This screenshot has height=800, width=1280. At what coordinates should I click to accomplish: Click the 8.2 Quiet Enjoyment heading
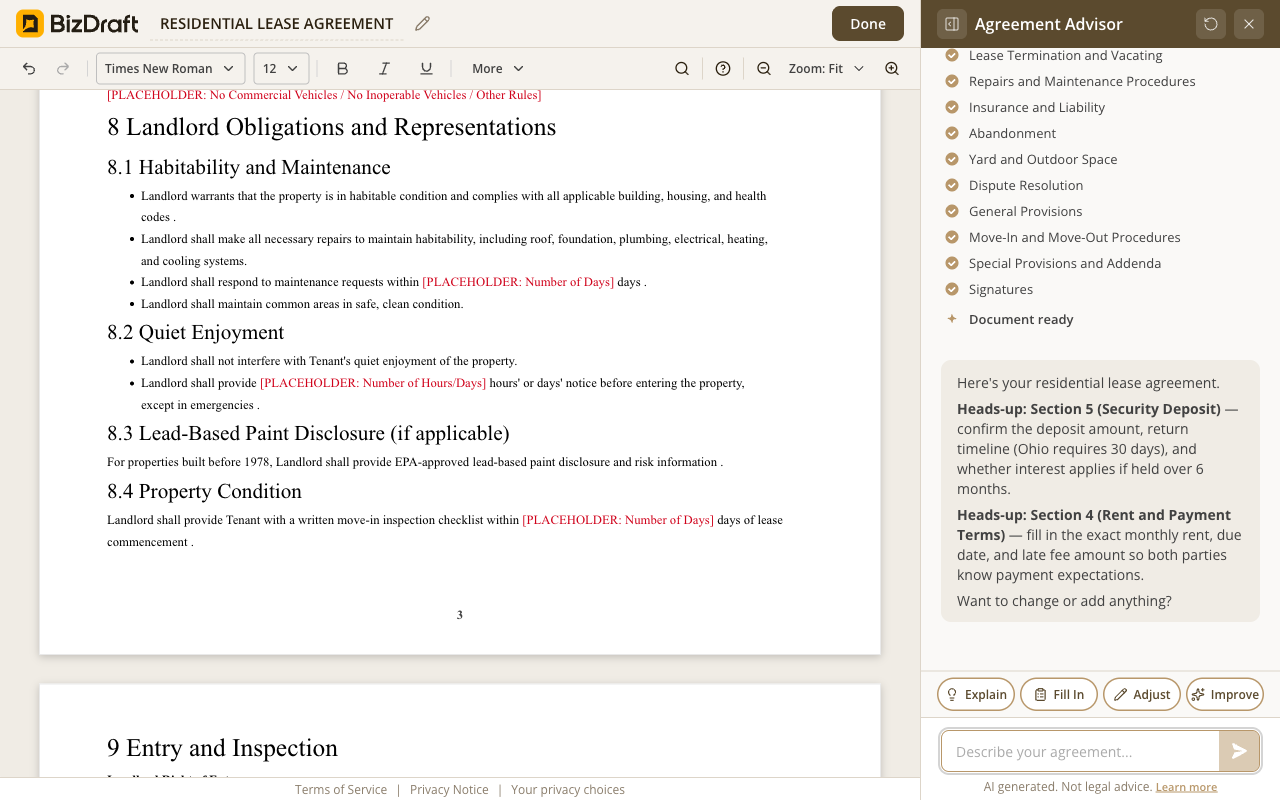196,332
